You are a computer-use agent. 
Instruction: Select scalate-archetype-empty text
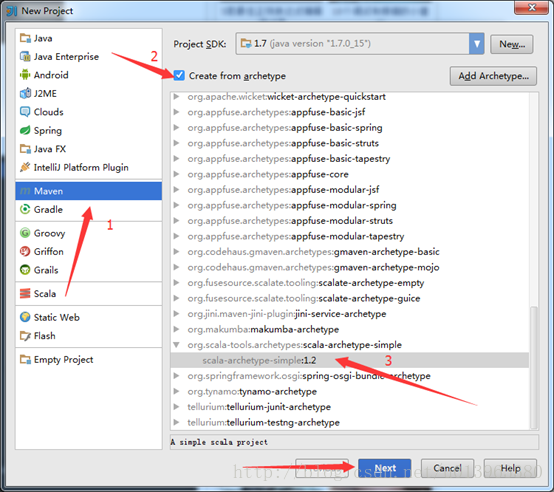(371, 283)
